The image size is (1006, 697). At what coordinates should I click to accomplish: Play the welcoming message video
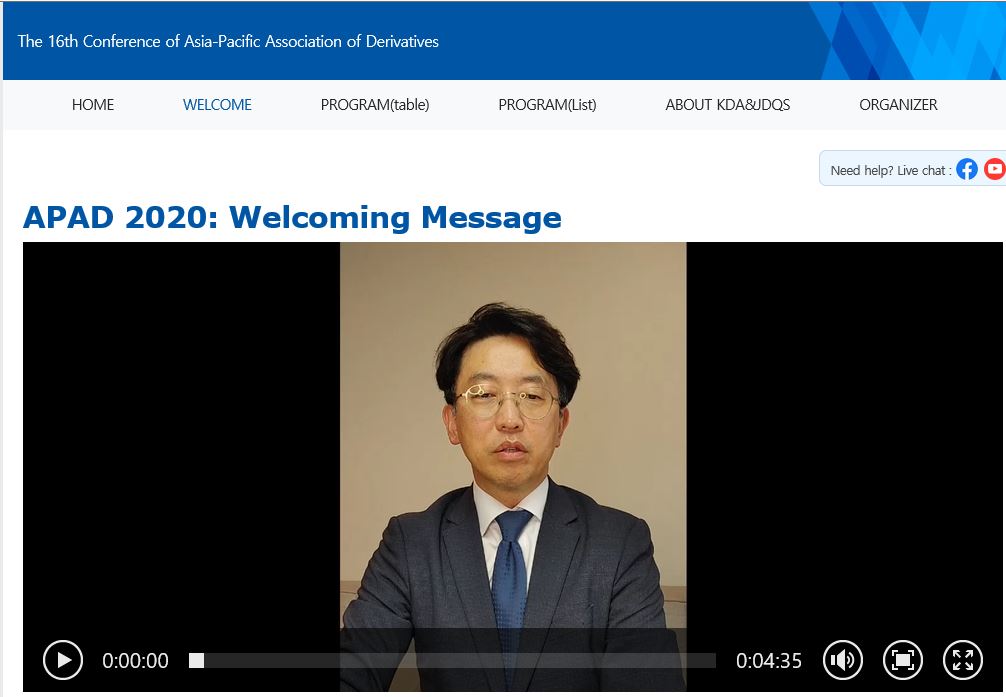(63, 660)
